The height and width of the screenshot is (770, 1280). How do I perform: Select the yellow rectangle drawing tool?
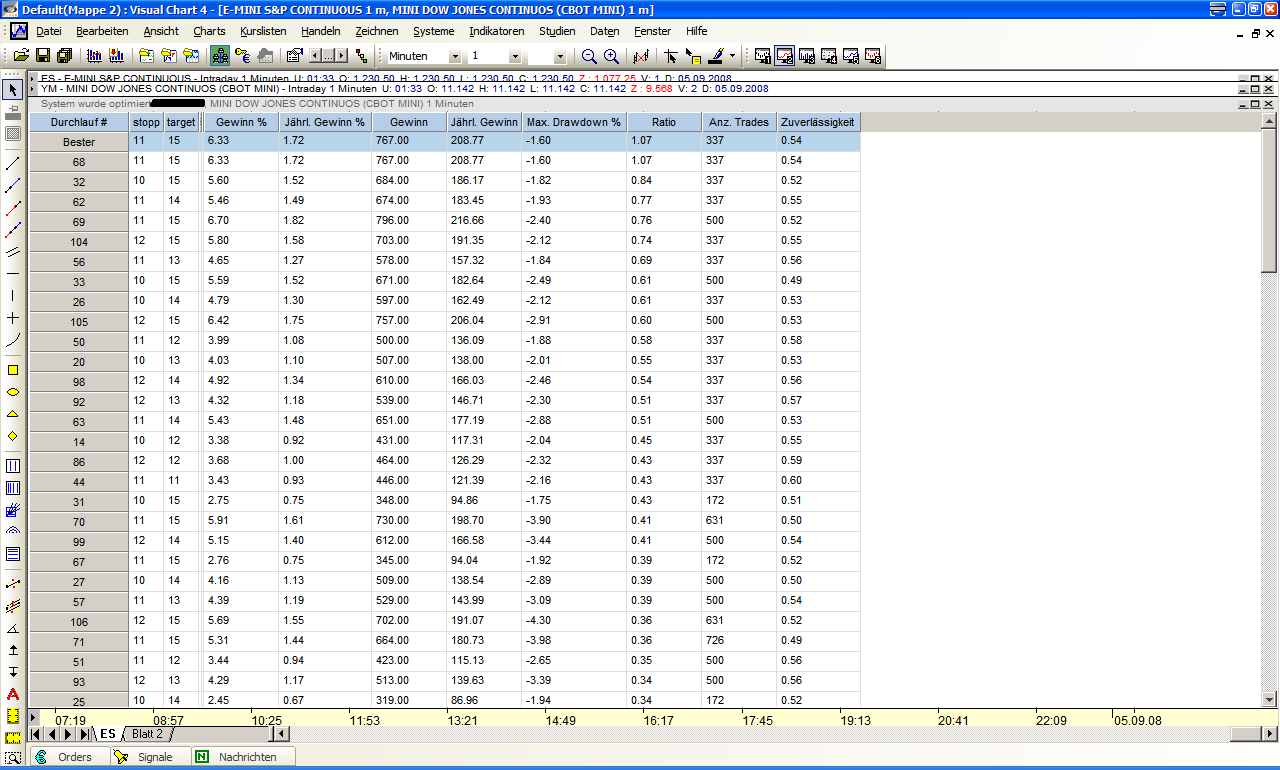pyautogui.click(x=13, y=370)
